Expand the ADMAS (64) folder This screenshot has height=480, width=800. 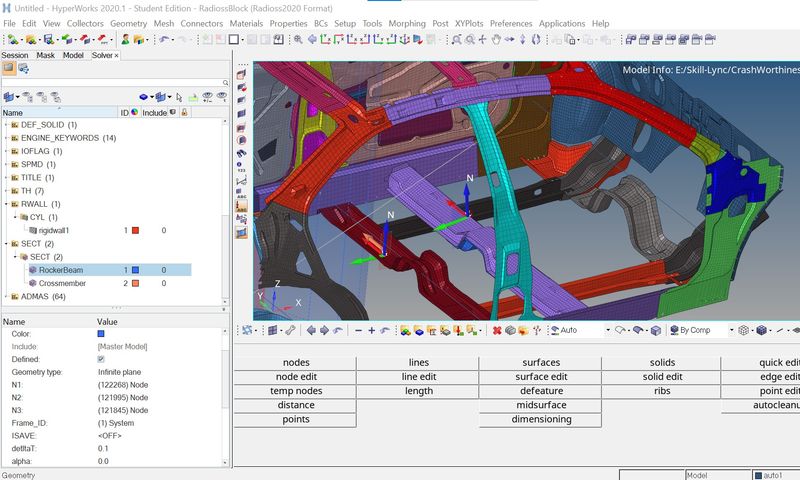(7, 296)
